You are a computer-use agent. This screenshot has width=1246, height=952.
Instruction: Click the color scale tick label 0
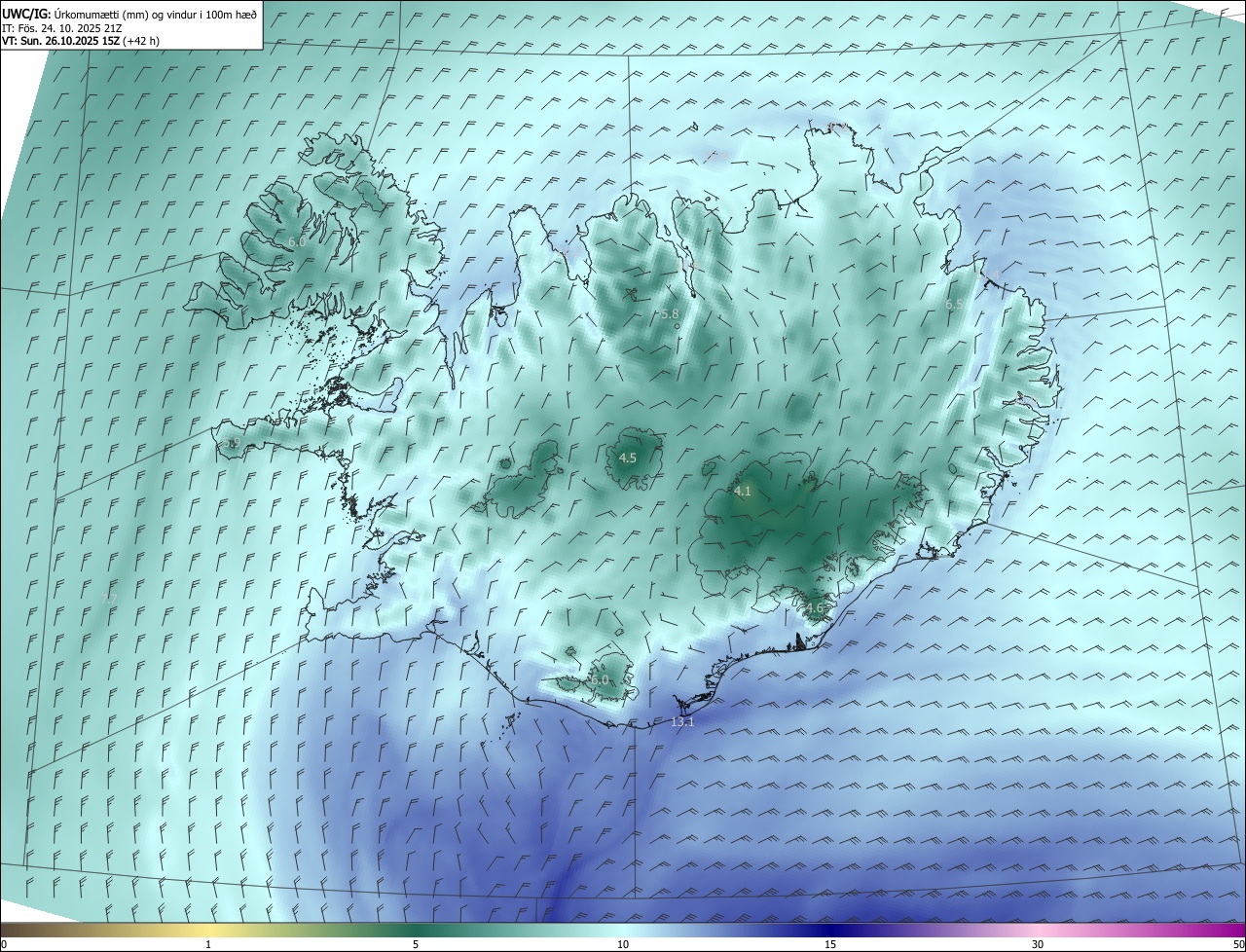[x=4, y=944]
